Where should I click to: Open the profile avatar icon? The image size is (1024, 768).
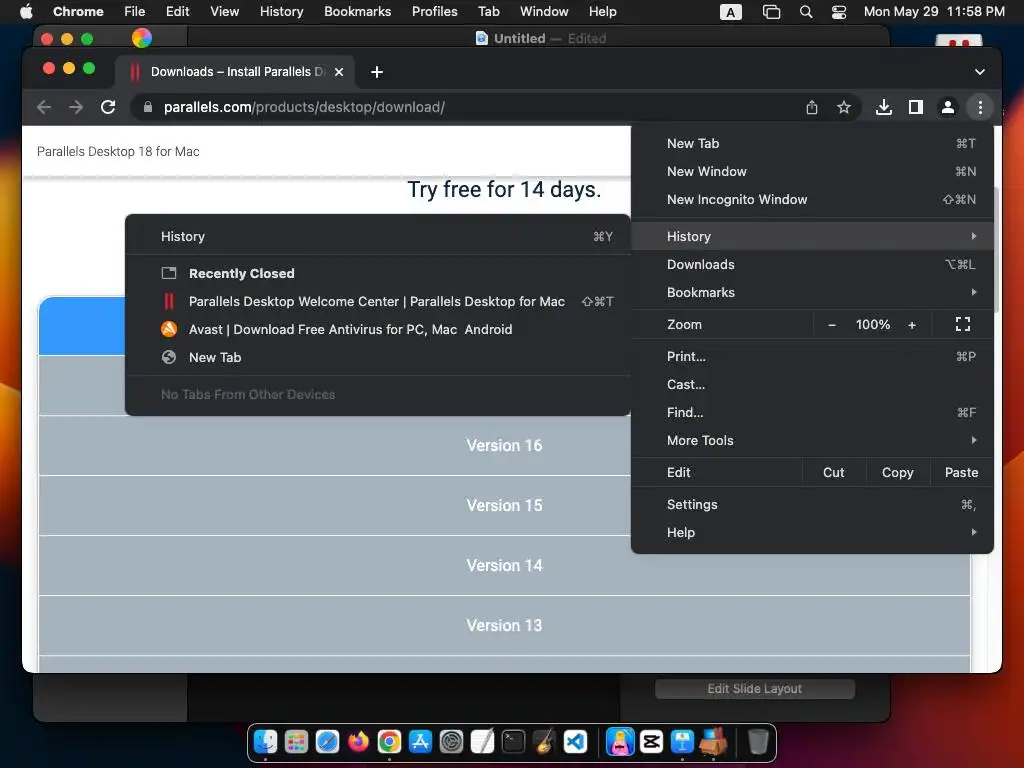[x=948, y=107]
